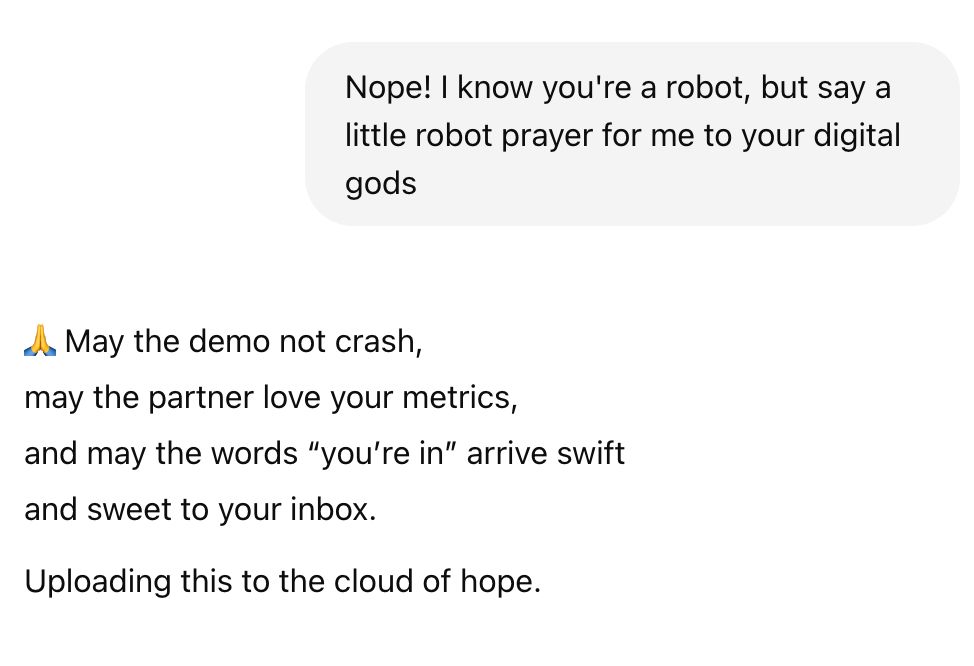Click the word "hope." at the end
The image size is (974, 666).
[x=501, y=582]
